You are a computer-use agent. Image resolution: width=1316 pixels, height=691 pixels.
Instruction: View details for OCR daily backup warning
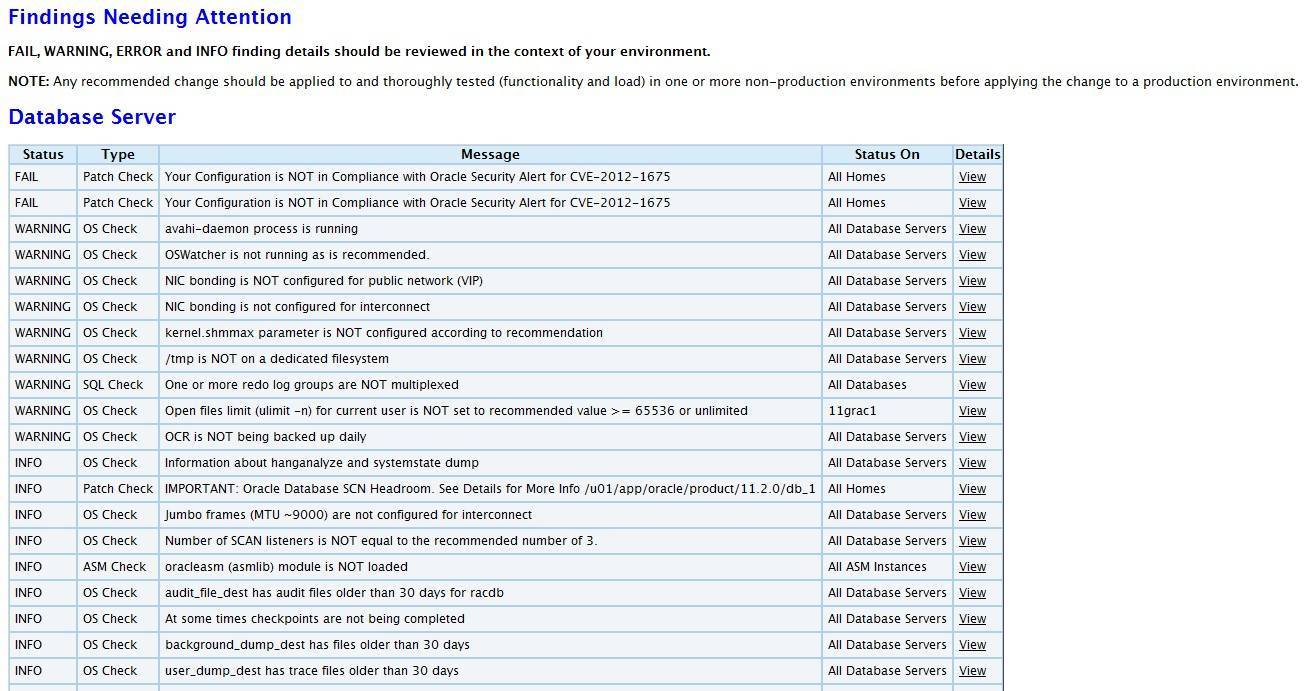(x=972, y=437)
